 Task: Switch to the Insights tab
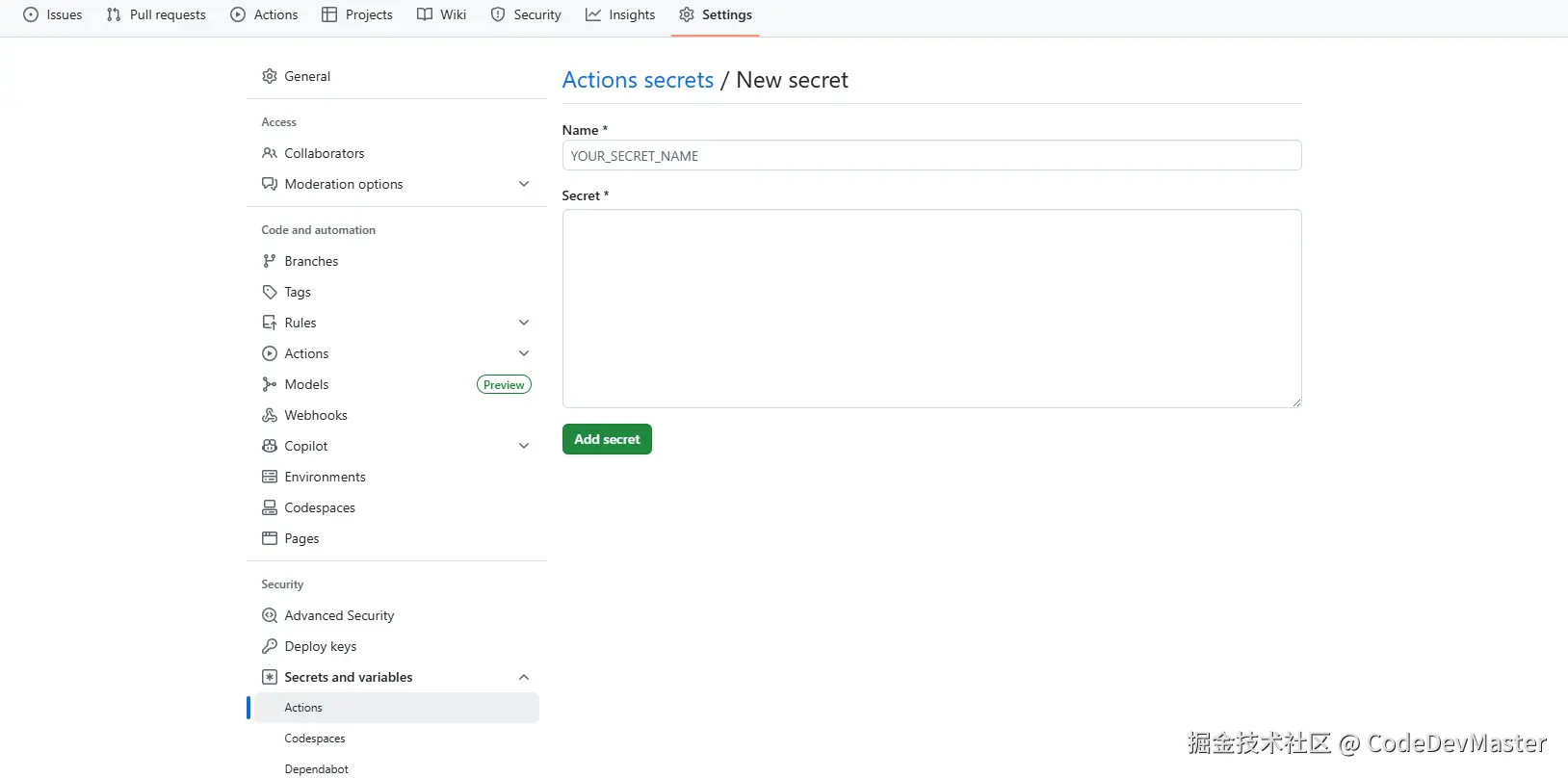point(620,14)
